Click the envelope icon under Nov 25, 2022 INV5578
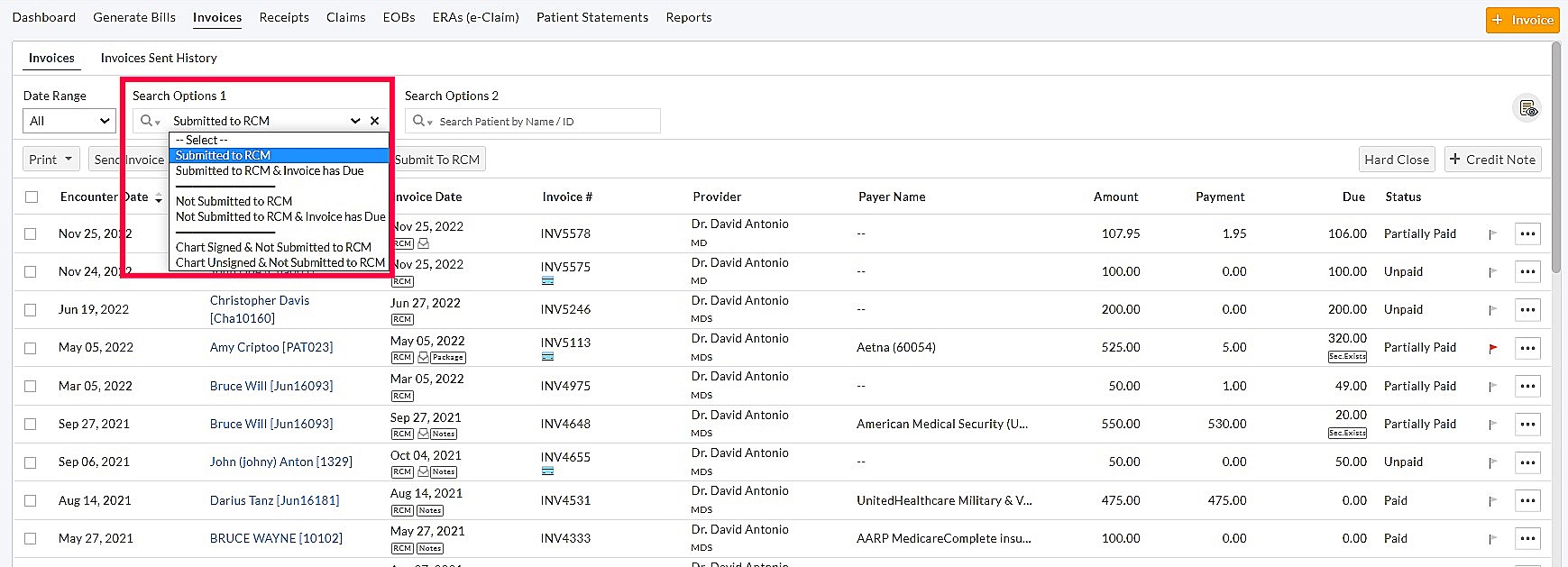 pyautogui.click(x=424, y=243)
